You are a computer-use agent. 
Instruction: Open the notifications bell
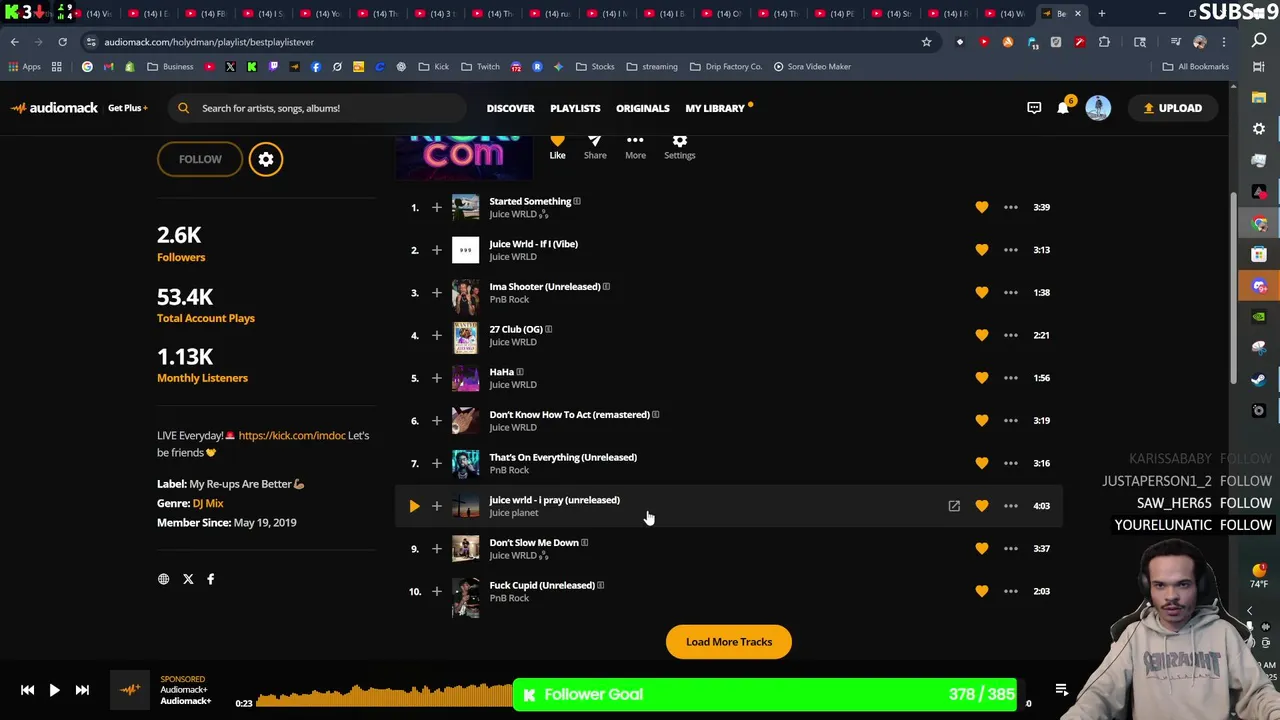1064,108
